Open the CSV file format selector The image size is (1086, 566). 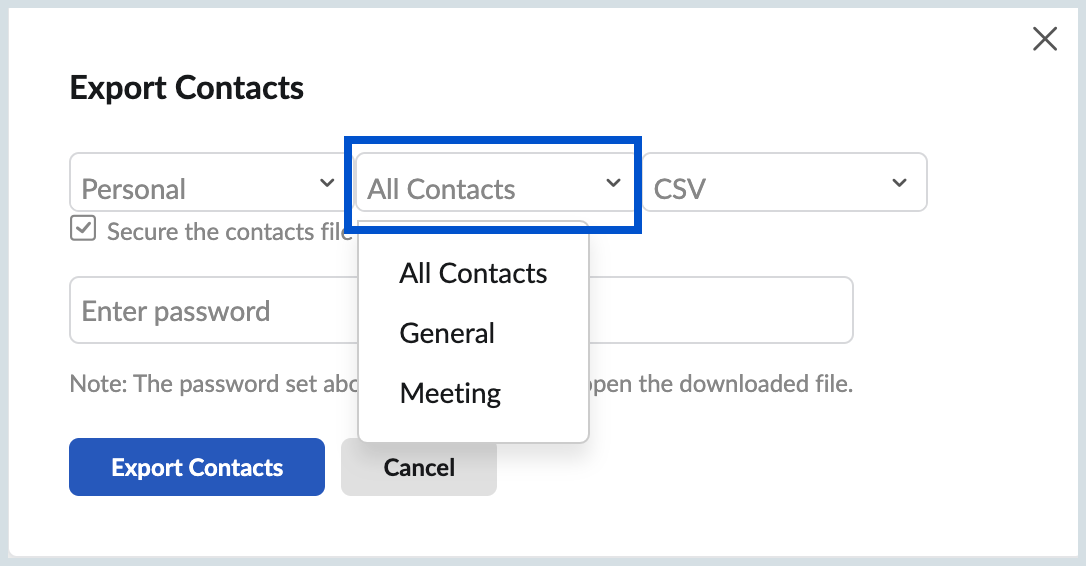coord(784,182)
